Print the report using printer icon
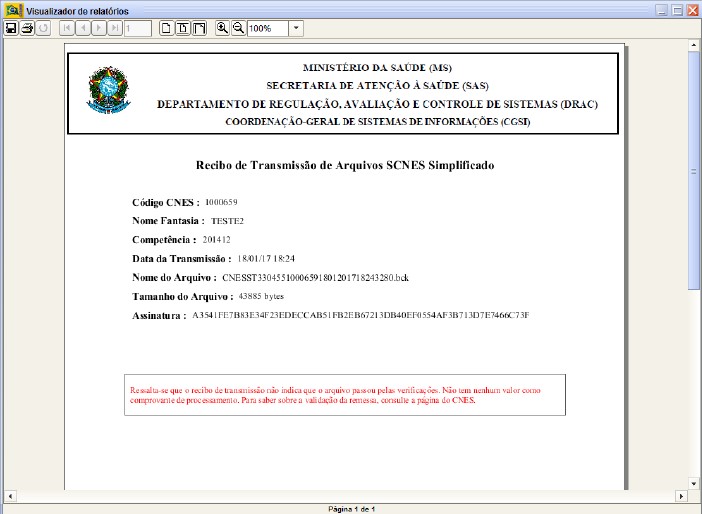This screenshot has width=702, height=514. click(27, 28)
